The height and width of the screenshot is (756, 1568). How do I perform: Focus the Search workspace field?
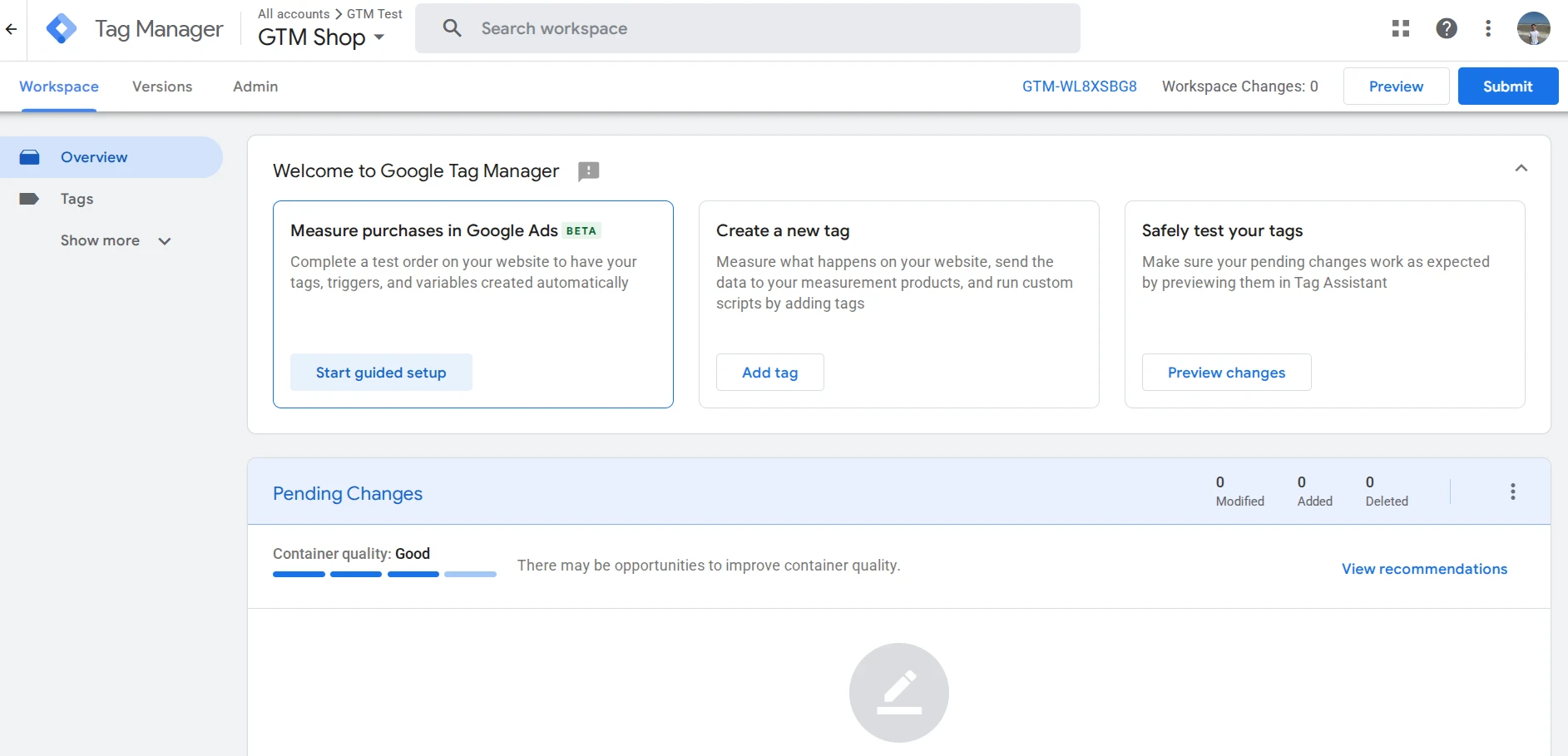pos(748,28)
